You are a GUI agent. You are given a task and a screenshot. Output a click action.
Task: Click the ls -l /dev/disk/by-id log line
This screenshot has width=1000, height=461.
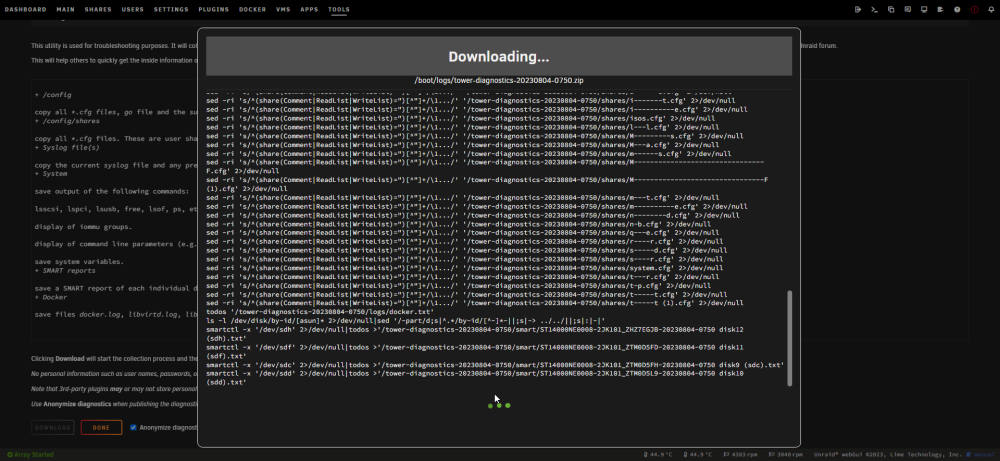click(x=405, y=321)
